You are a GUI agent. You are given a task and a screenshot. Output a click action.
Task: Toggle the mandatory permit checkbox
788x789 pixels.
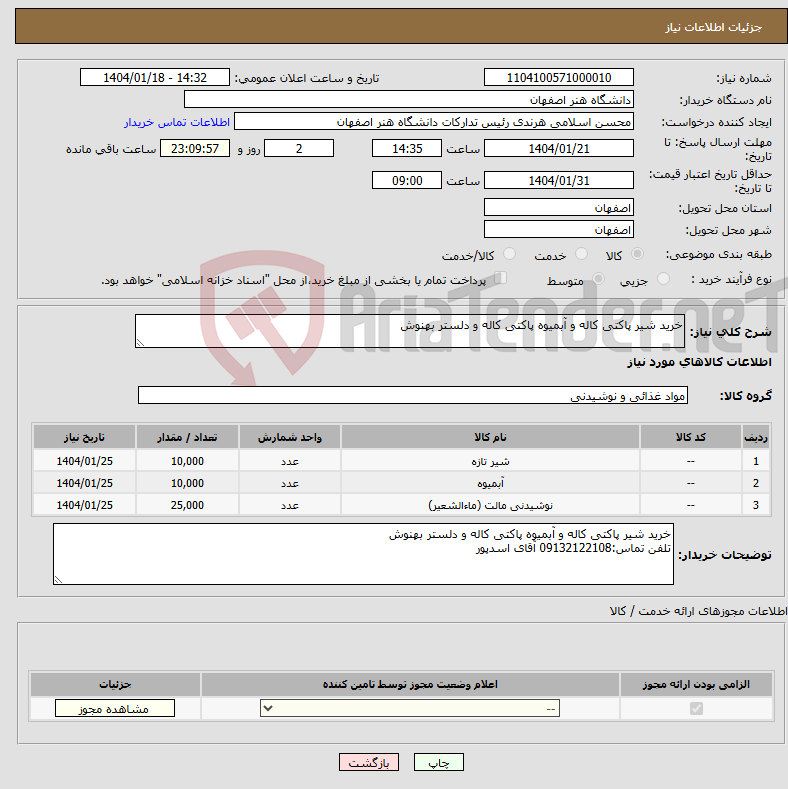(x=696, y=708)
